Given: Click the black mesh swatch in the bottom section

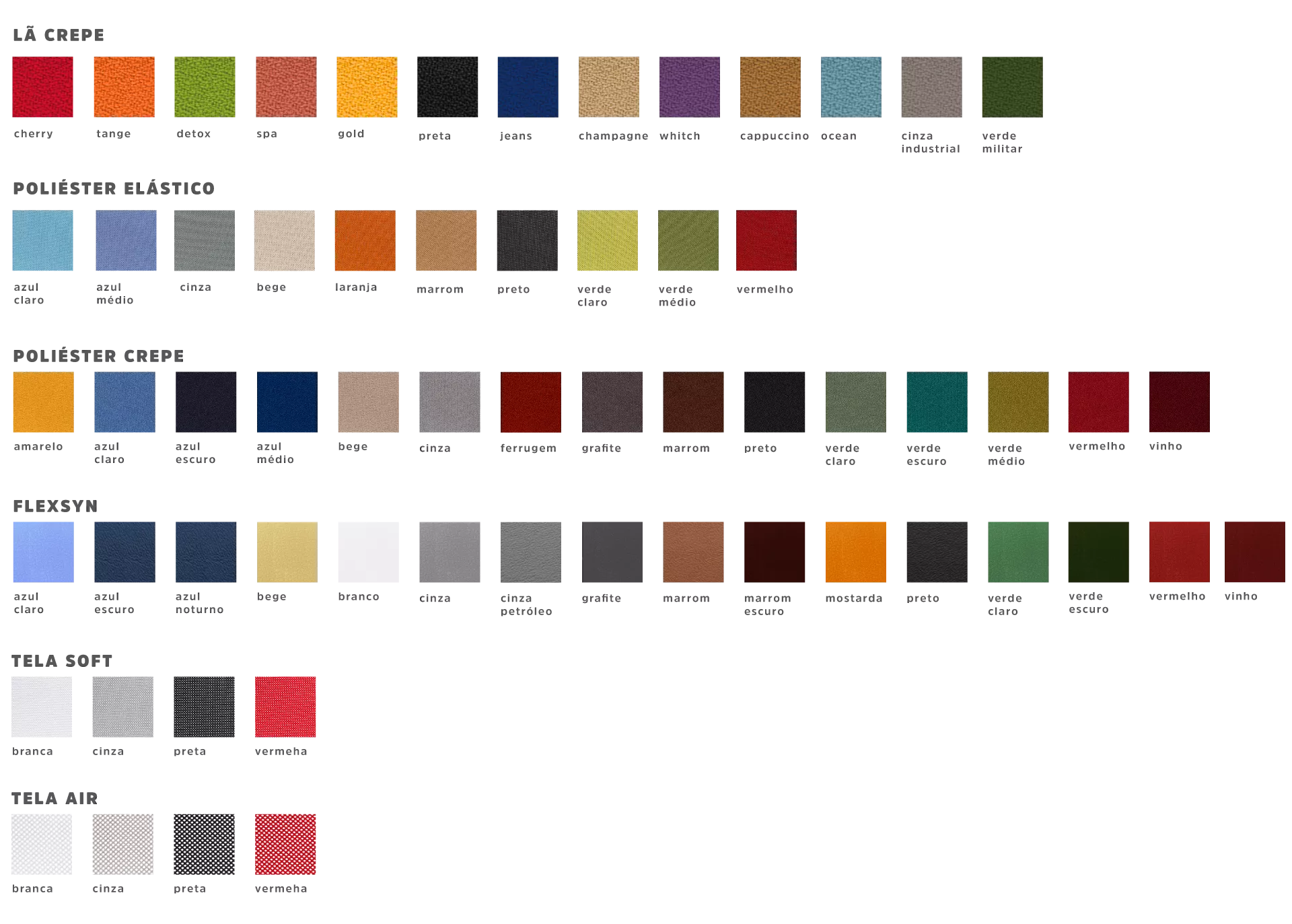Looking at the screenshot, I should [x=204, y=845].
